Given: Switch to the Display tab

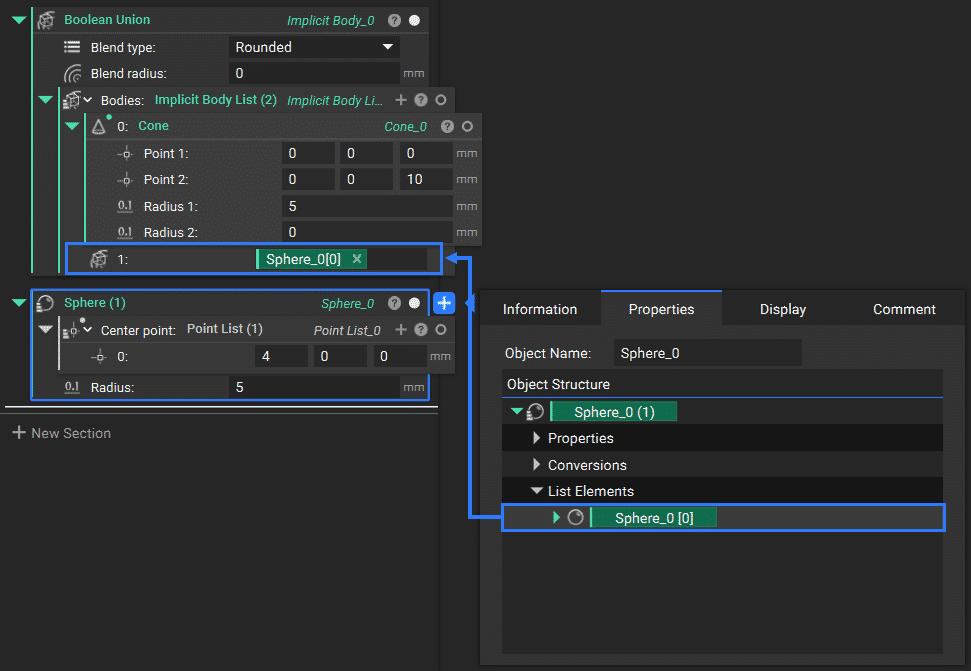Looking at the screenshot, I should pos(782,309).
